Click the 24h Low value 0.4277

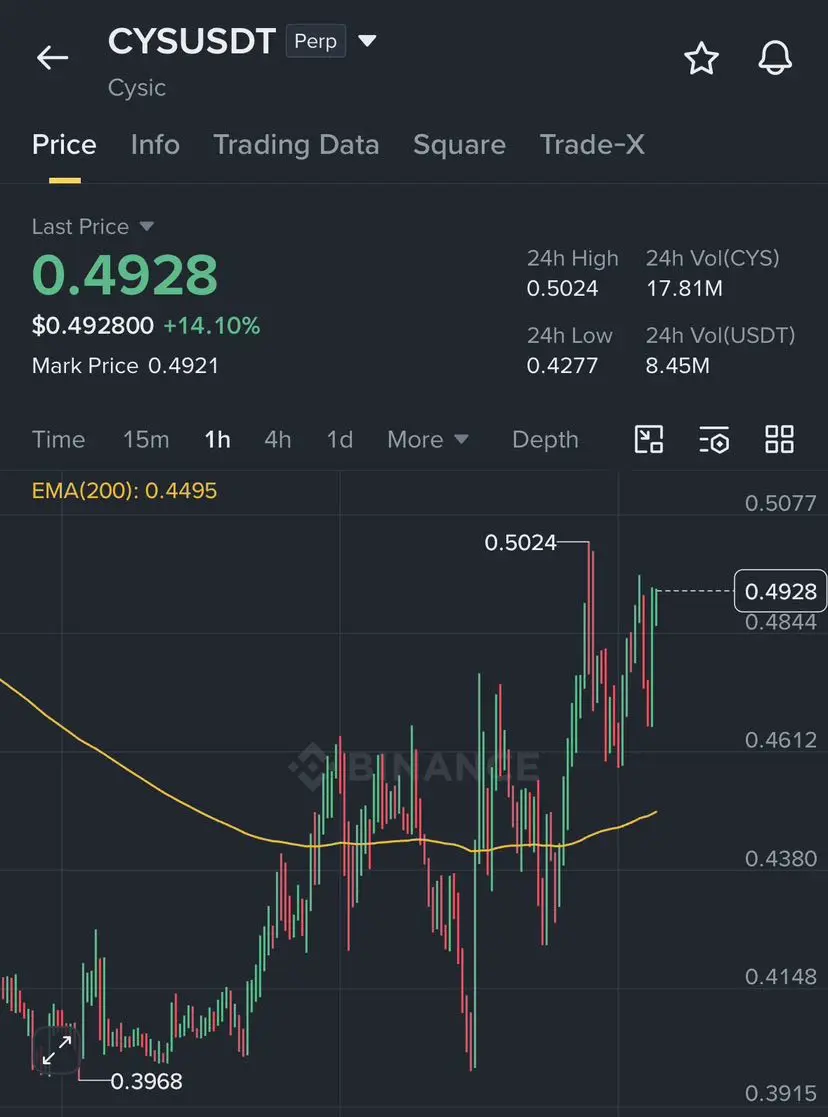(x=562, y=365)
